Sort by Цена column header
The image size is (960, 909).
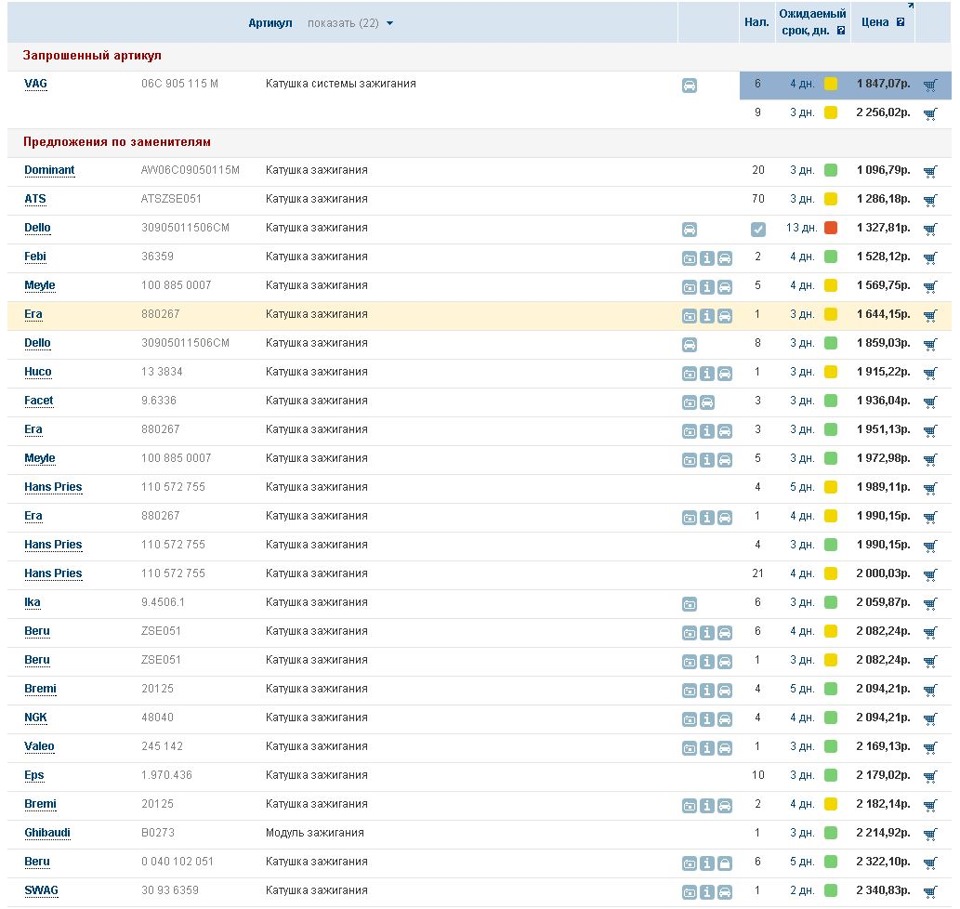click(875, 22)
